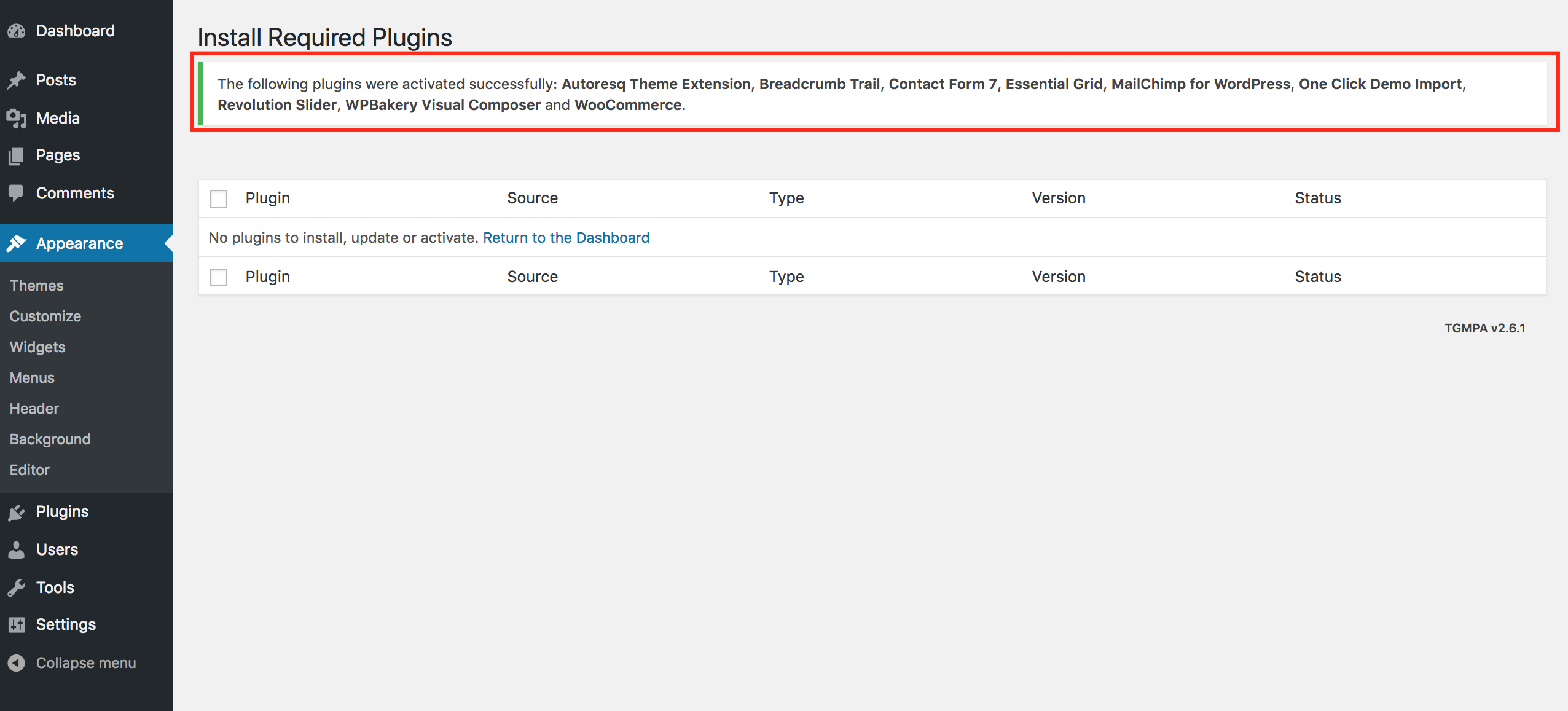1568x711 pixels.
Task: Click the Pages document icon
Action: [x=17, y=155]
